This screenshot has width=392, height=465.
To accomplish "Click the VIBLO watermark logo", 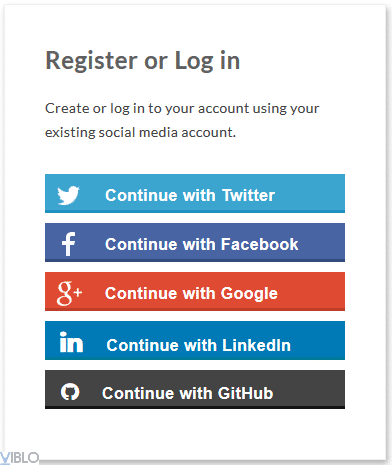I will click(19, 458).
